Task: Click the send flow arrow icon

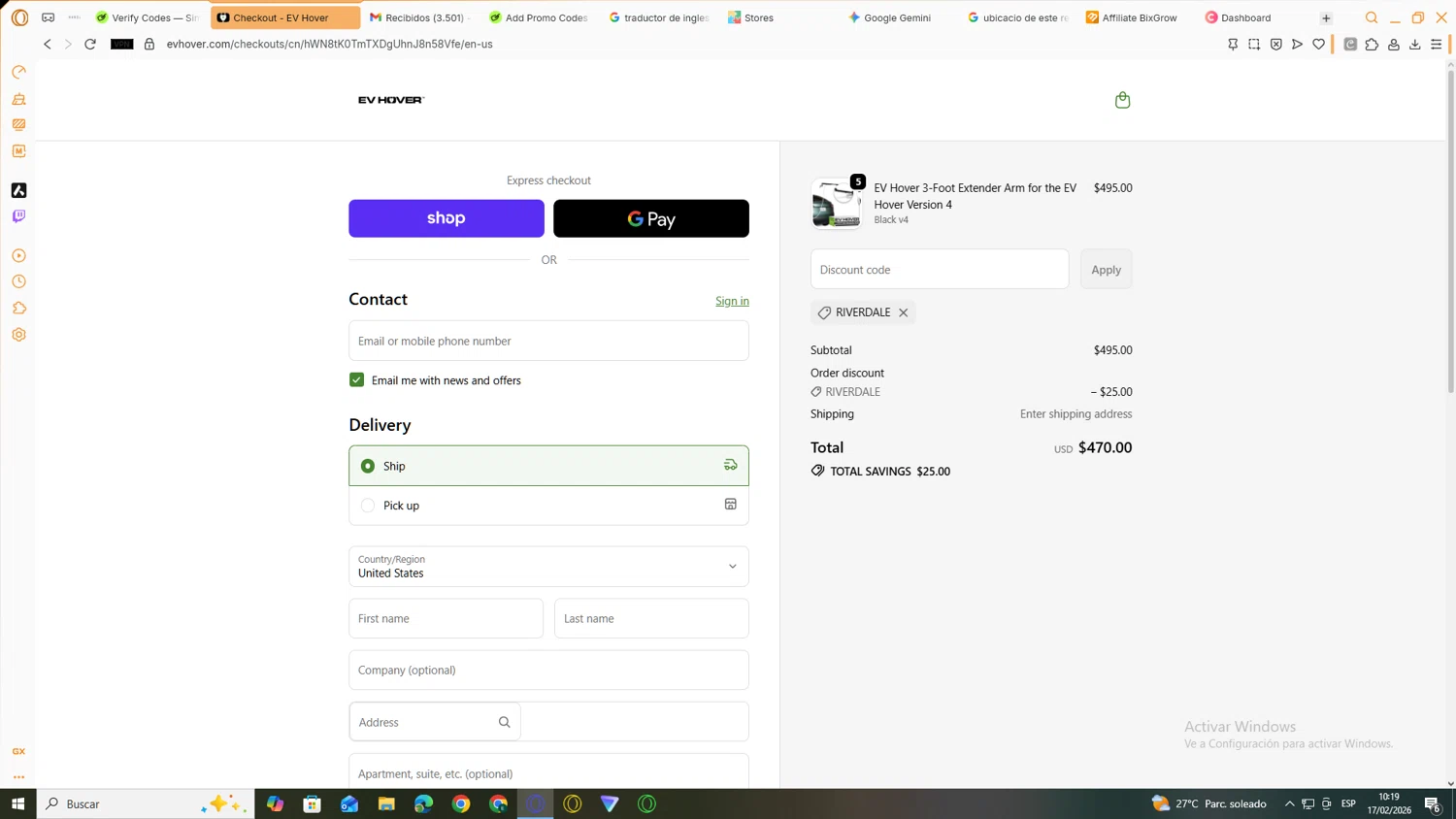Action: 1297,44
